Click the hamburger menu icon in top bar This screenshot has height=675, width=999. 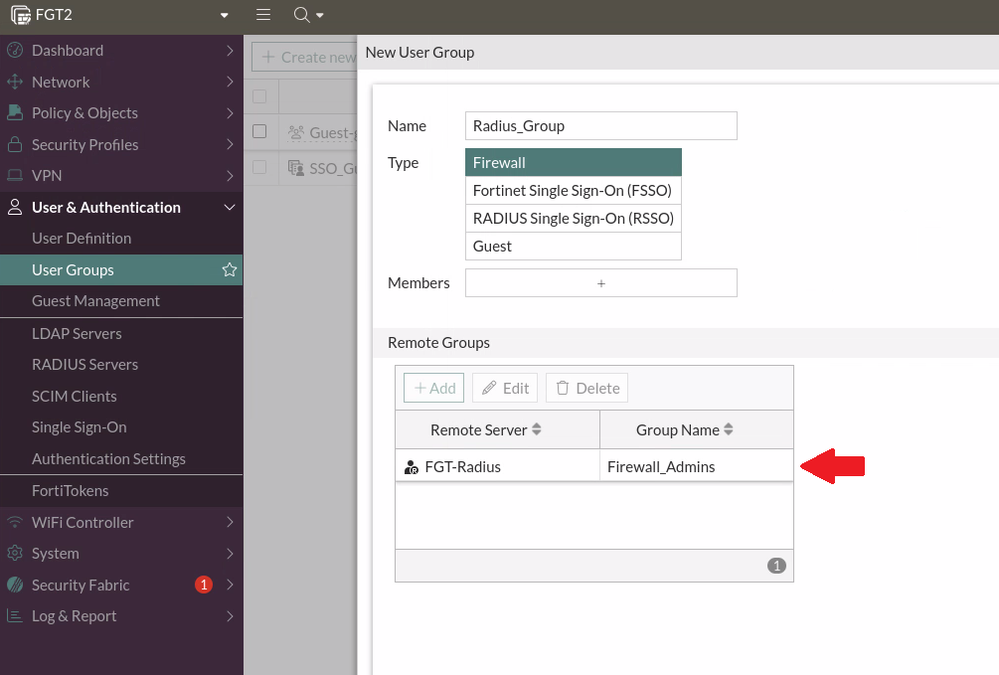point(263,15)
